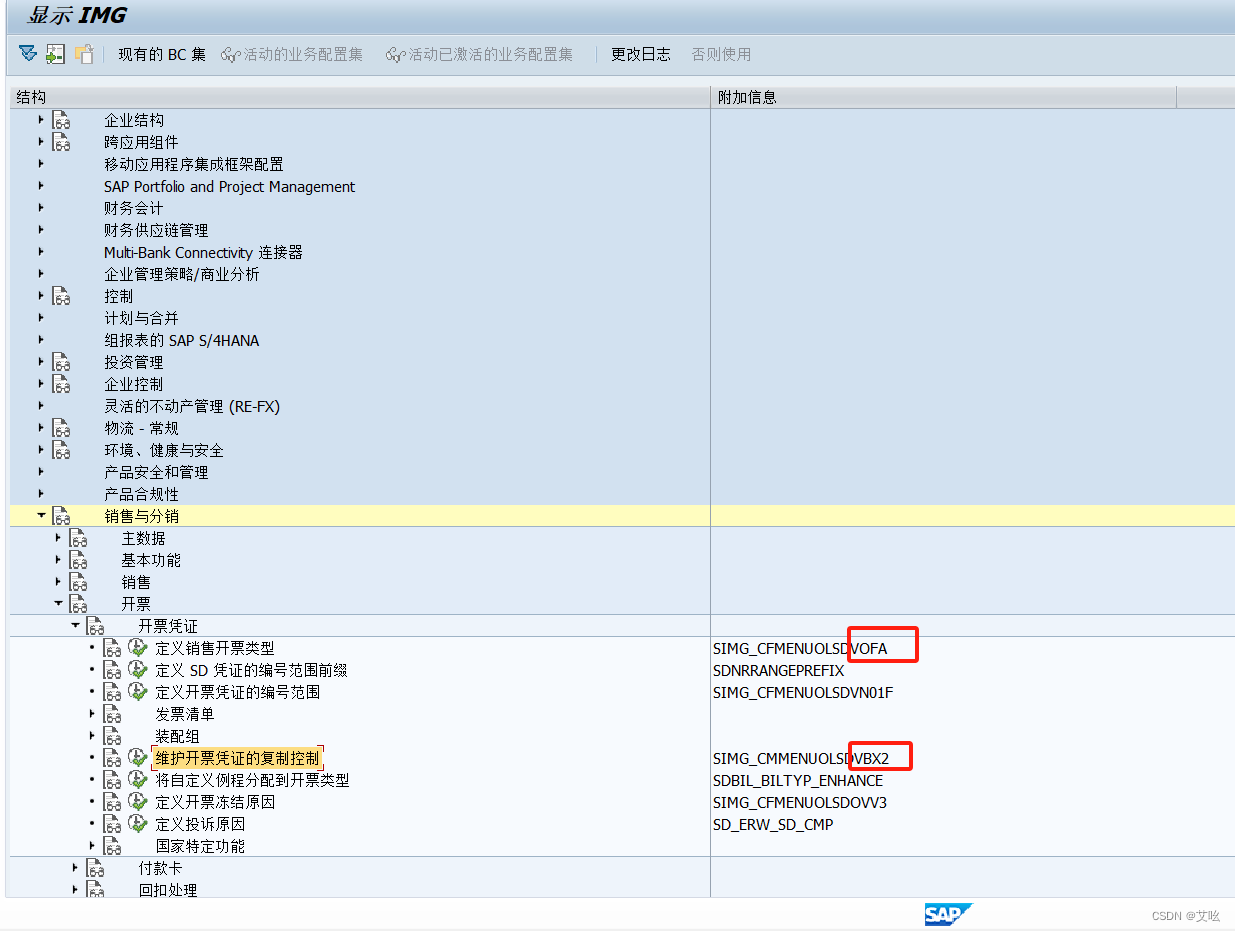Select the 维护开票凭证的复制控制 label
Image resolution: width=1235 pixels, height=931 pixels.
237,758
